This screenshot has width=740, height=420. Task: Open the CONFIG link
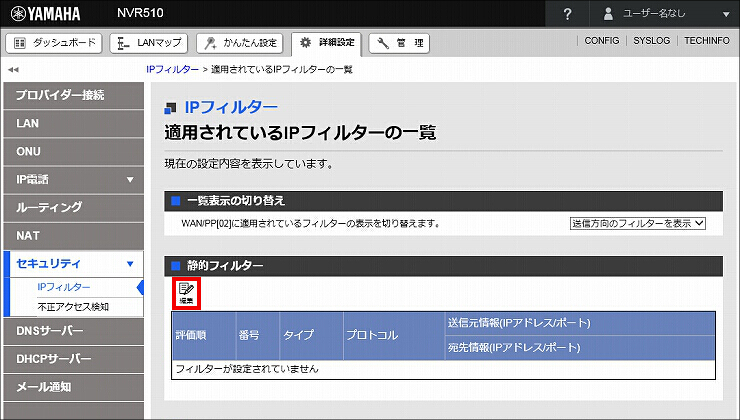602,41
